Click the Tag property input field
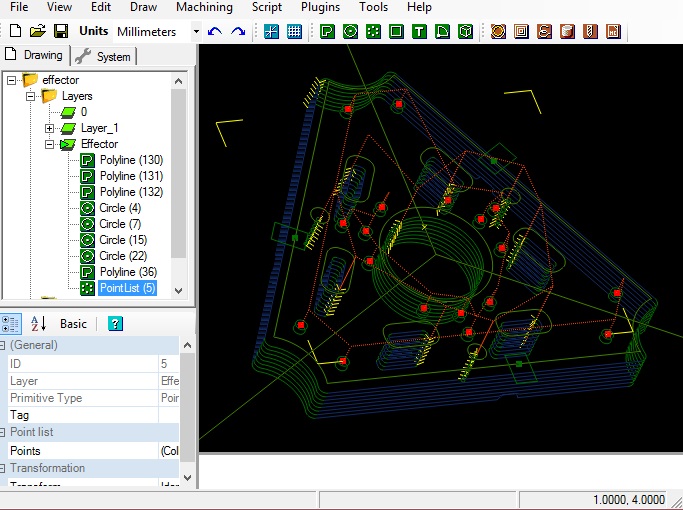The width and height of the screenshot is (683, 510). (x=169, y=415)
